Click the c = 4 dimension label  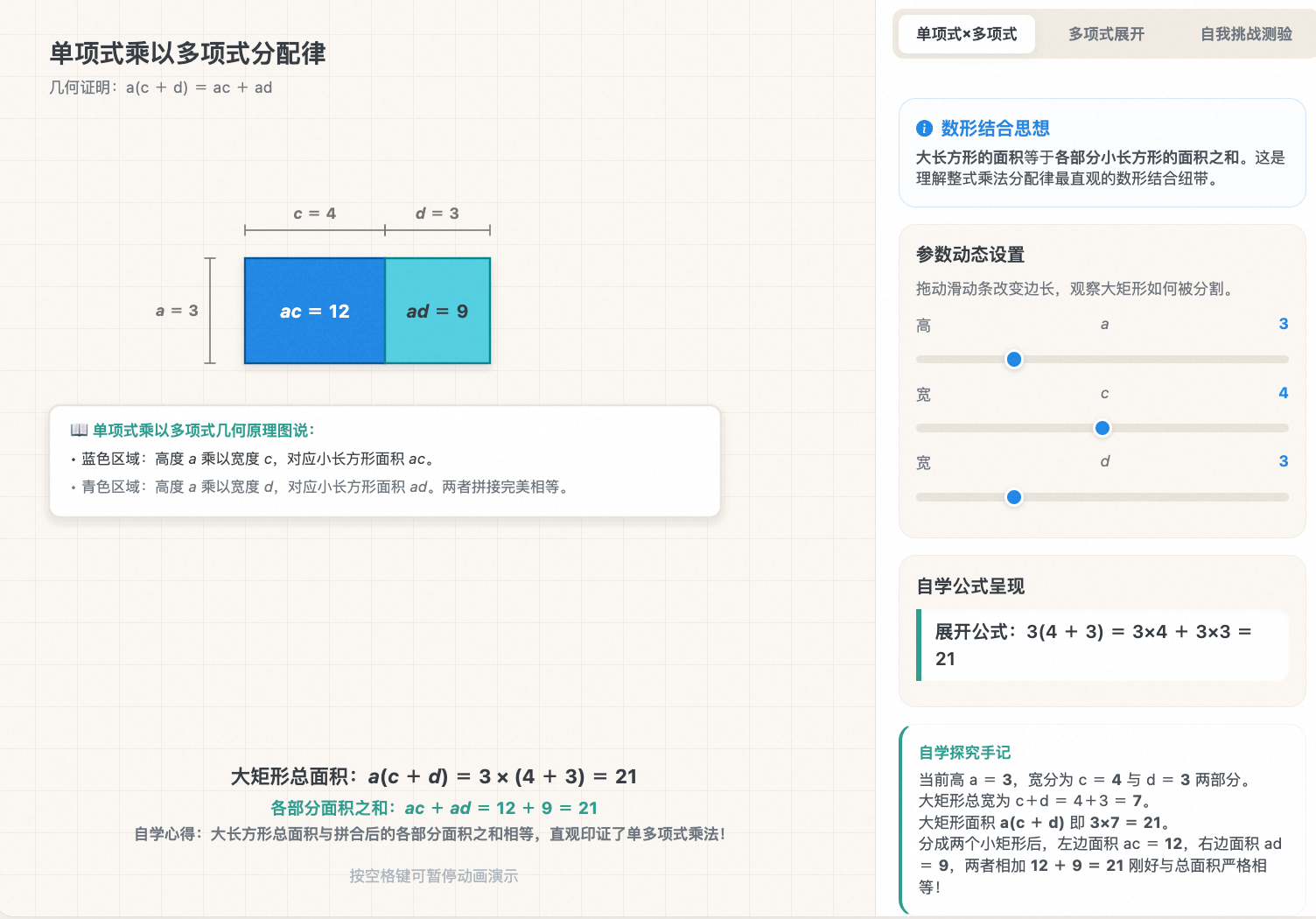315,214
